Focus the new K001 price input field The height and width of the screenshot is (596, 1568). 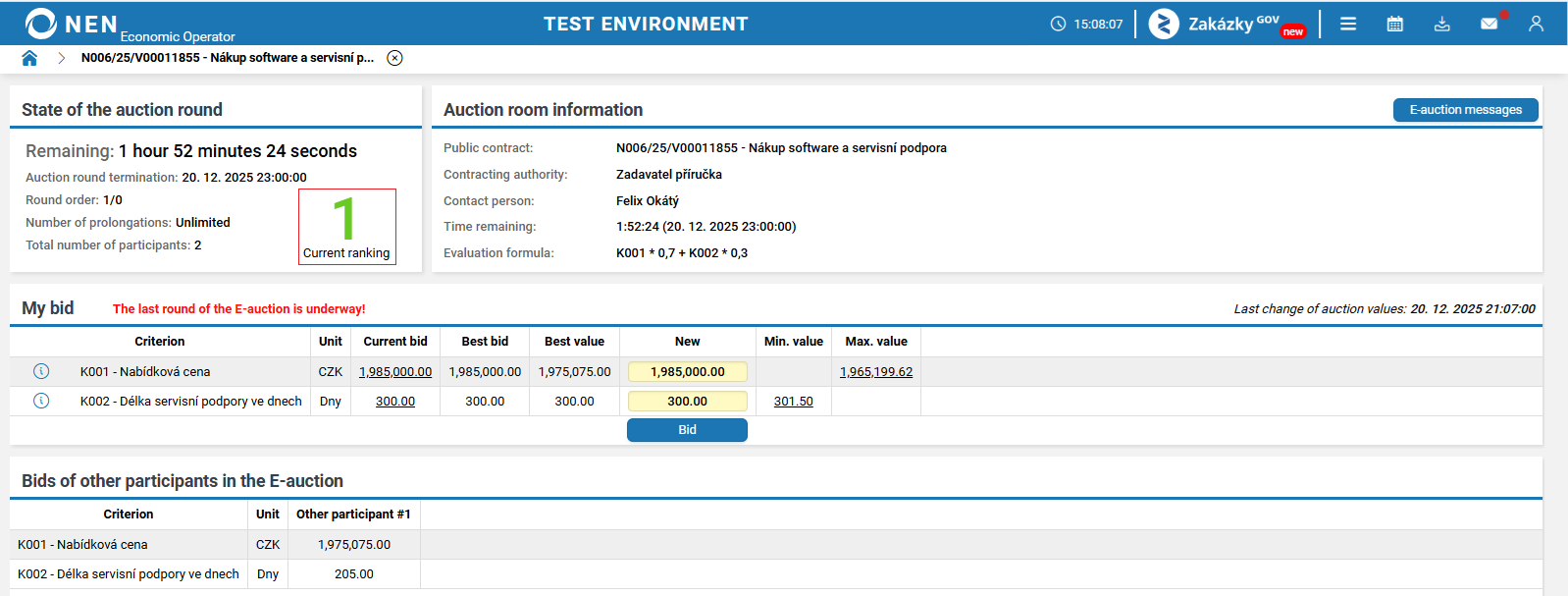pyautogui.click(x=688, y=372)
